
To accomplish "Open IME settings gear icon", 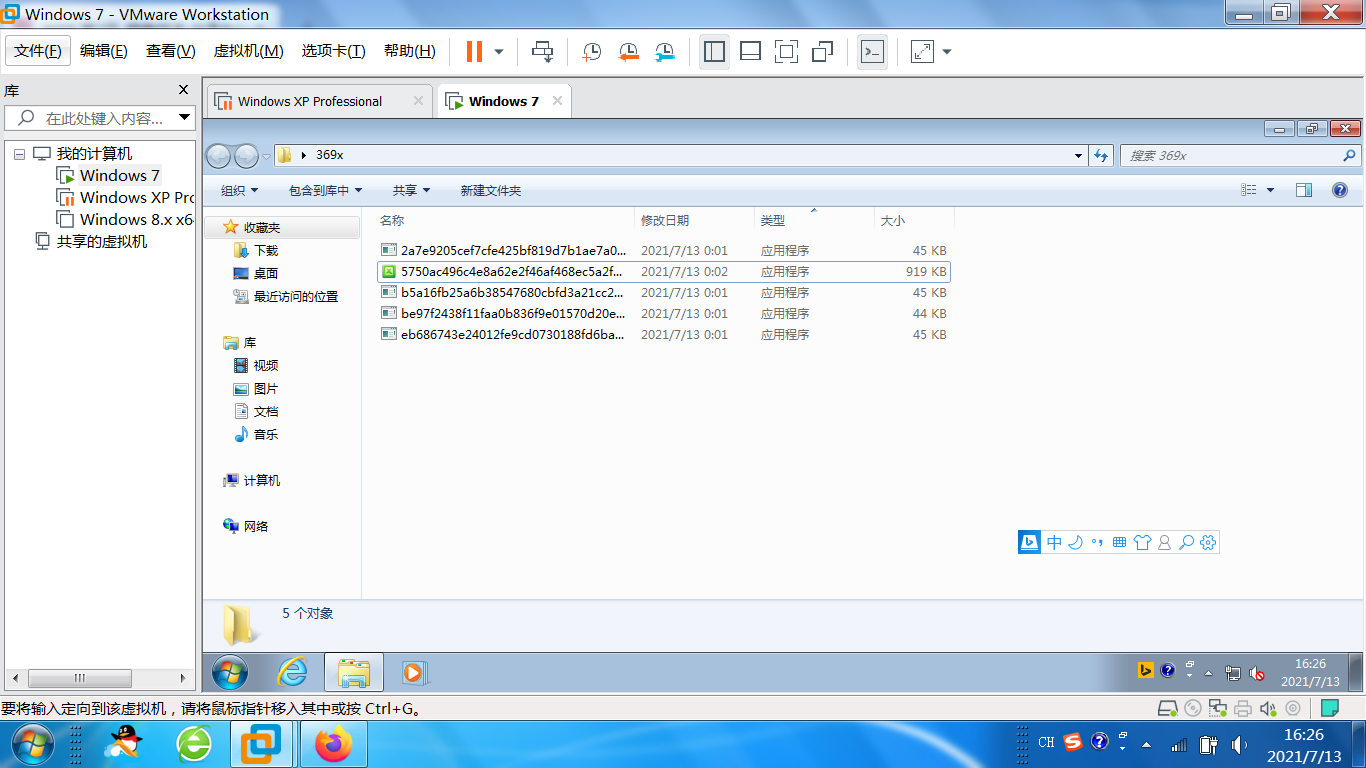I will [1208, 543].
